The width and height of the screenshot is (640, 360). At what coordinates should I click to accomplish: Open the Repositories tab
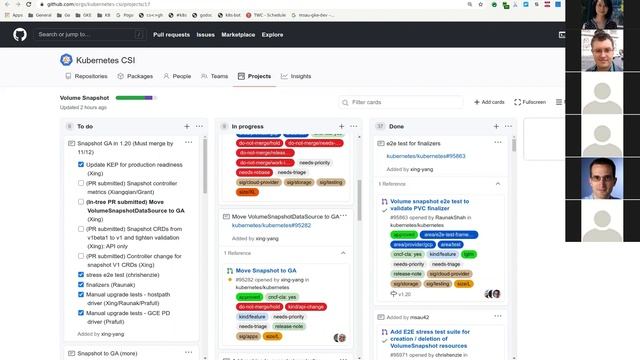(x=86, y=76)
